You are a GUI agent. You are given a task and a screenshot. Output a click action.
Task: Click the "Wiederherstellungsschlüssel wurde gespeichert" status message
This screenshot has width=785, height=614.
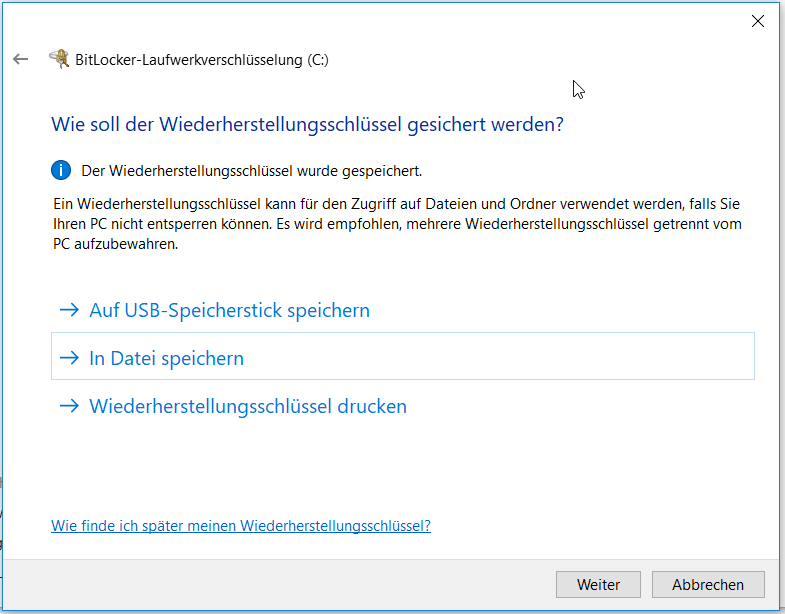point(258,171)
